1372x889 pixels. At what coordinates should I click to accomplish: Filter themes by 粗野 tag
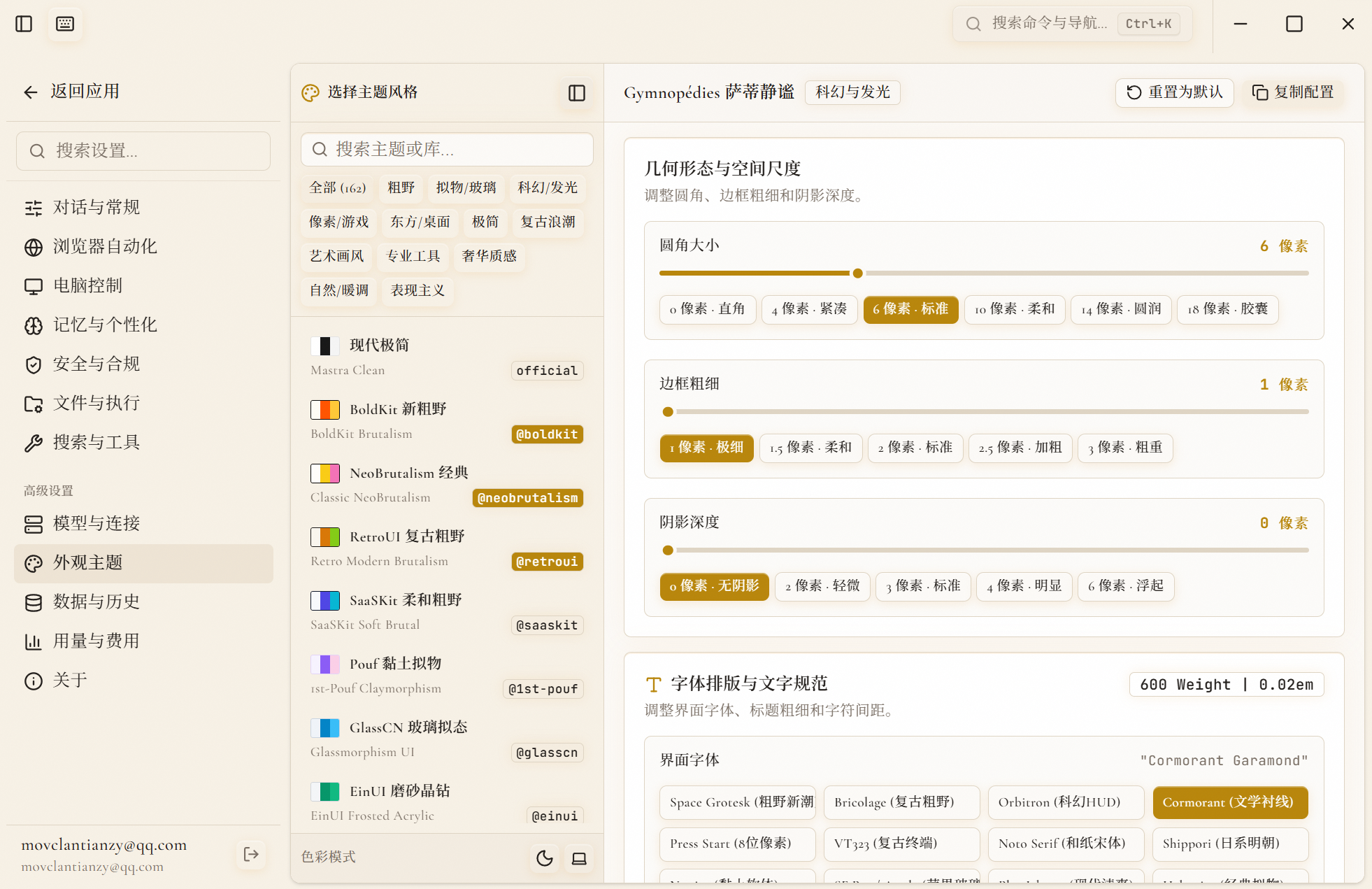pos(401,187)
